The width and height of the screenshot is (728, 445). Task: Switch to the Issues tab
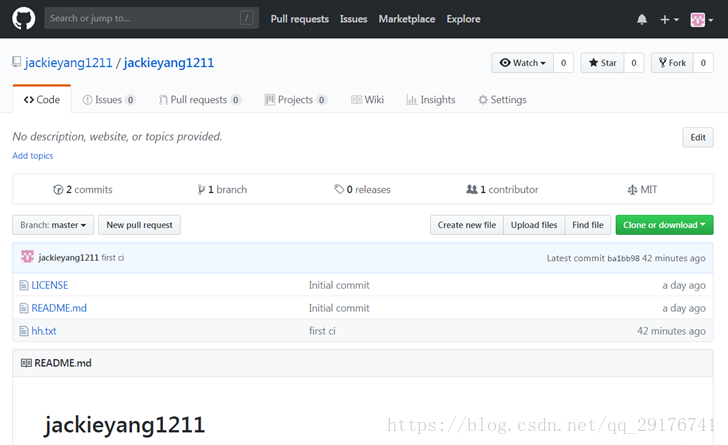pos(109,99)
